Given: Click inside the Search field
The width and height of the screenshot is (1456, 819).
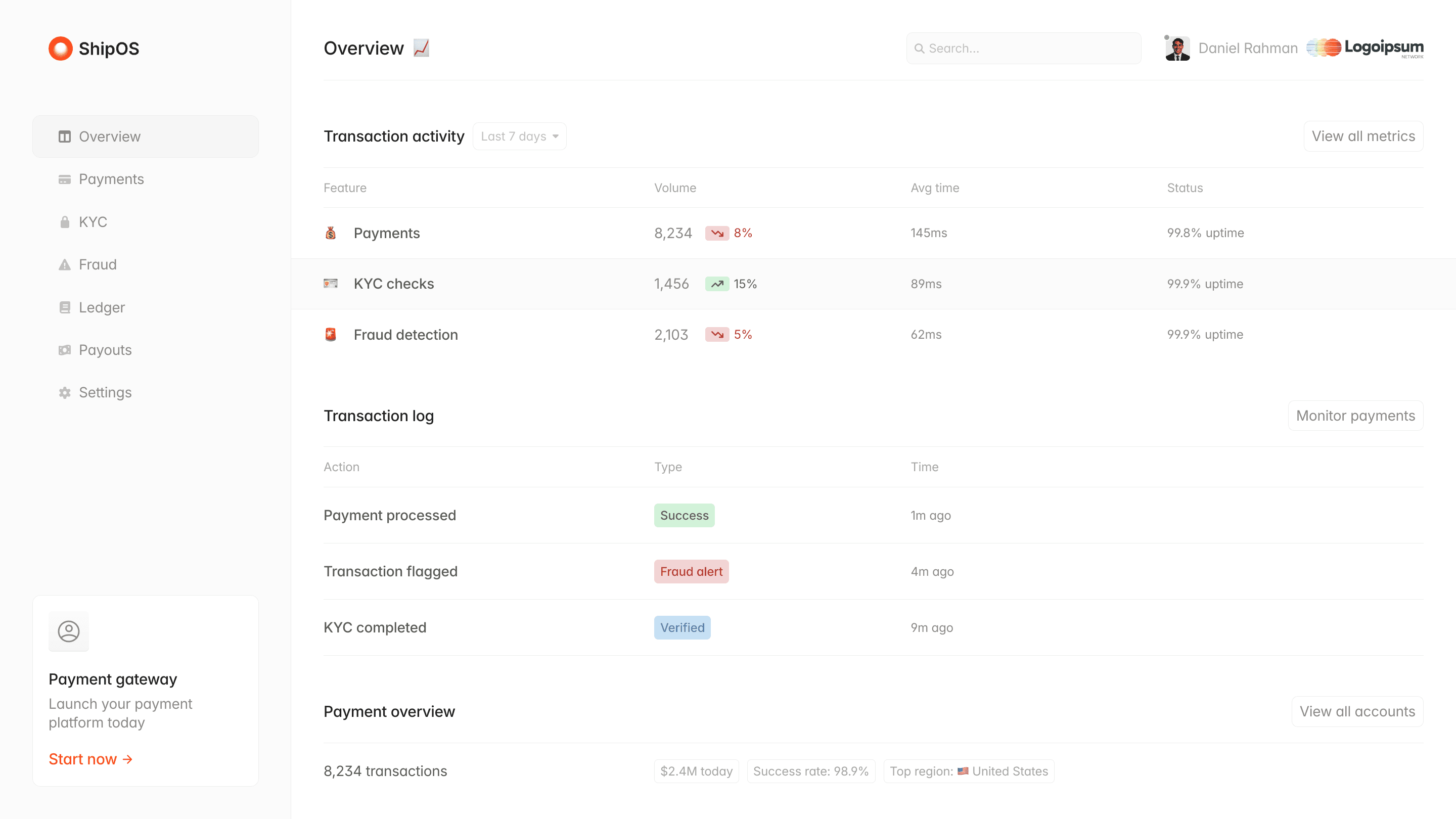Looking at the screenshot, I should point(1023,48).
